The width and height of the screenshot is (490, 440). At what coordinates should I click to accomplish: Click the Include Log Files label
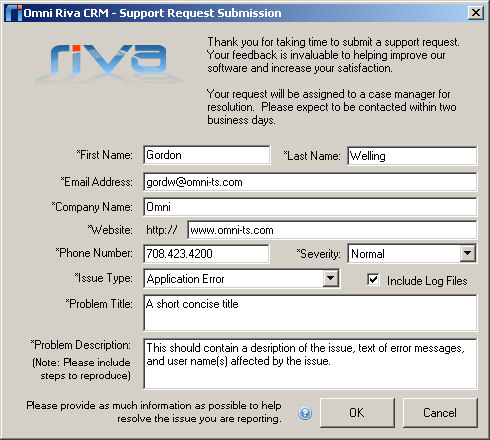click(x=427, y=281)
